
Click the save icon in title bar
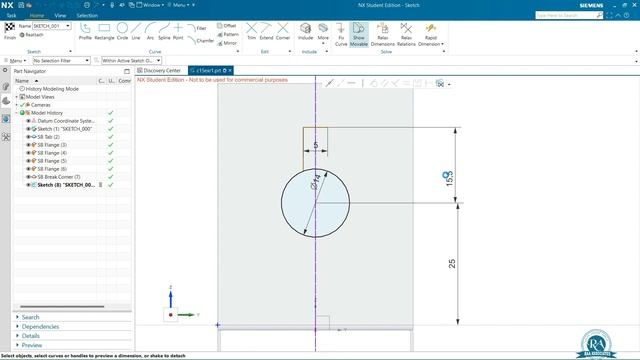(21, 5)
